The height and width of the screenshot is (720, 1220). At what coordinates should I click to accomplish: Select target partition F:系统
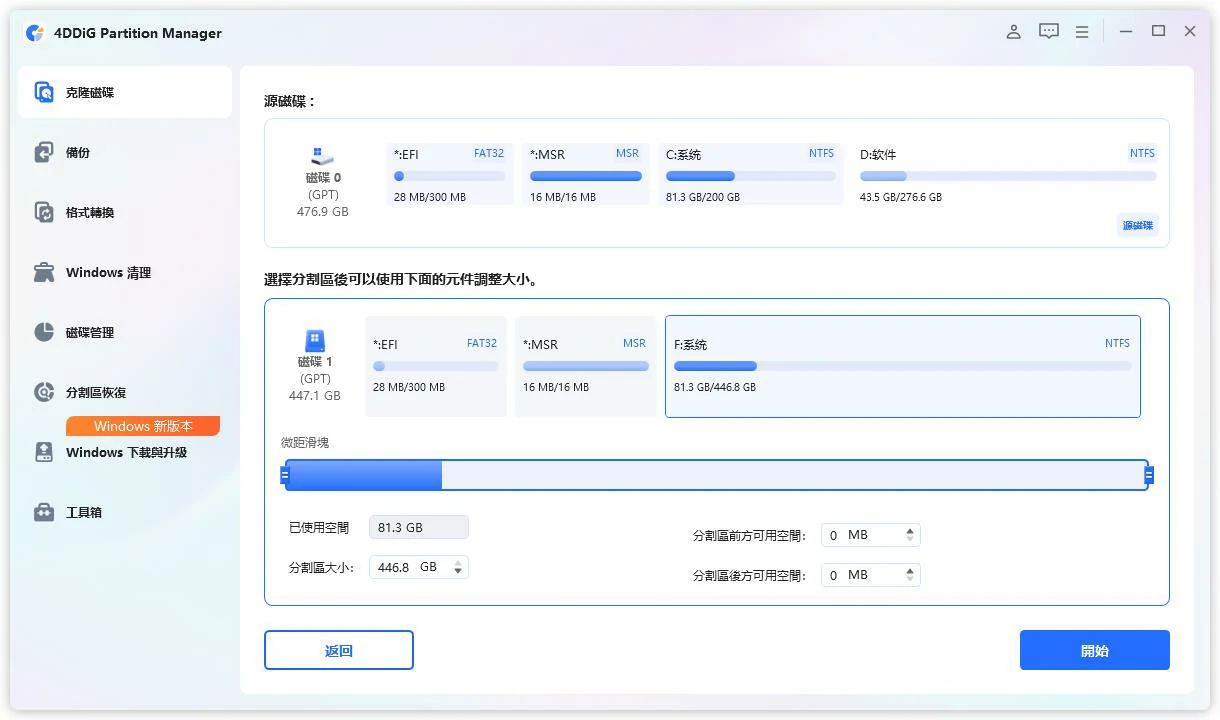[903, 366]
